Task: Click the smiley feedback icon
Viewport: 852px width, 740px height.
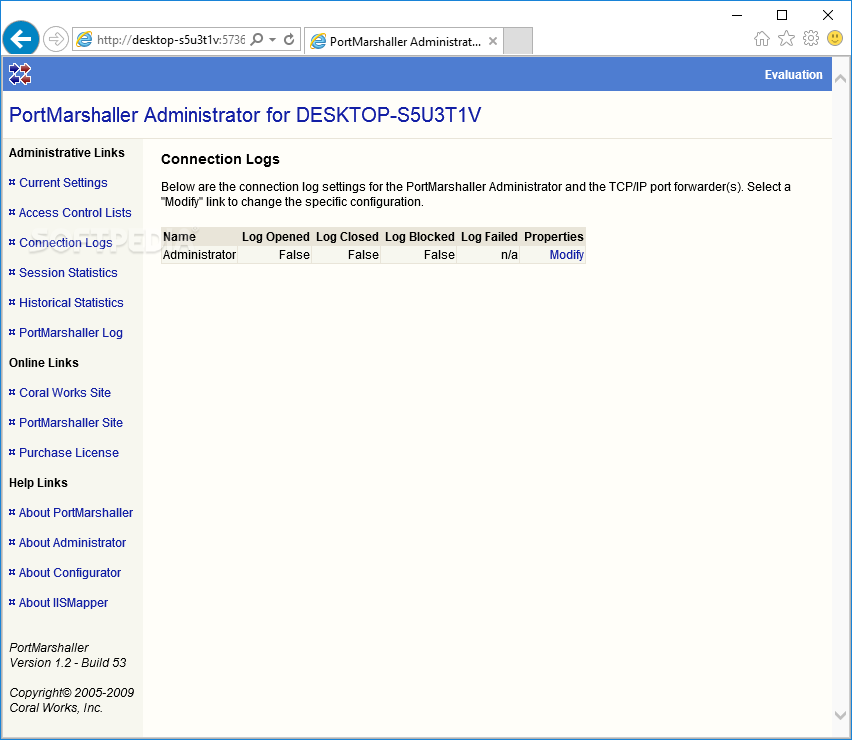Action: (835, 38)
